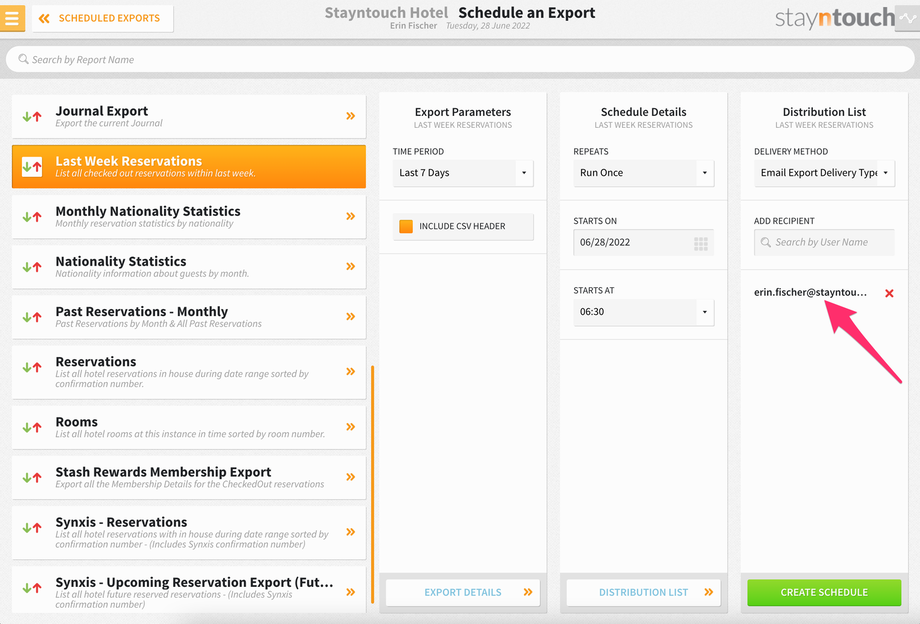Click the export arrows icon for Rooms
The image size is (920, 624).
click(32, 427)
